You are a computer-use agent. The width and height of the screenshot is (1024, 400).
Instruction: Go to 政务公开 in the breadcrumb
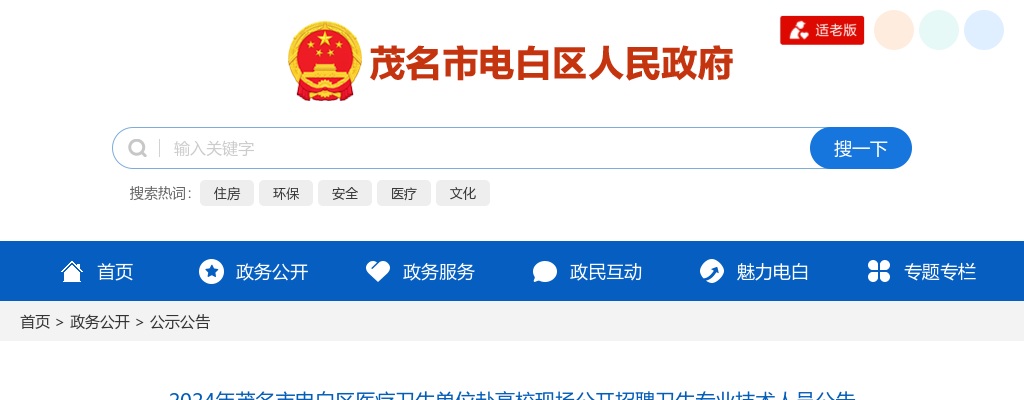tap(100, 322)
